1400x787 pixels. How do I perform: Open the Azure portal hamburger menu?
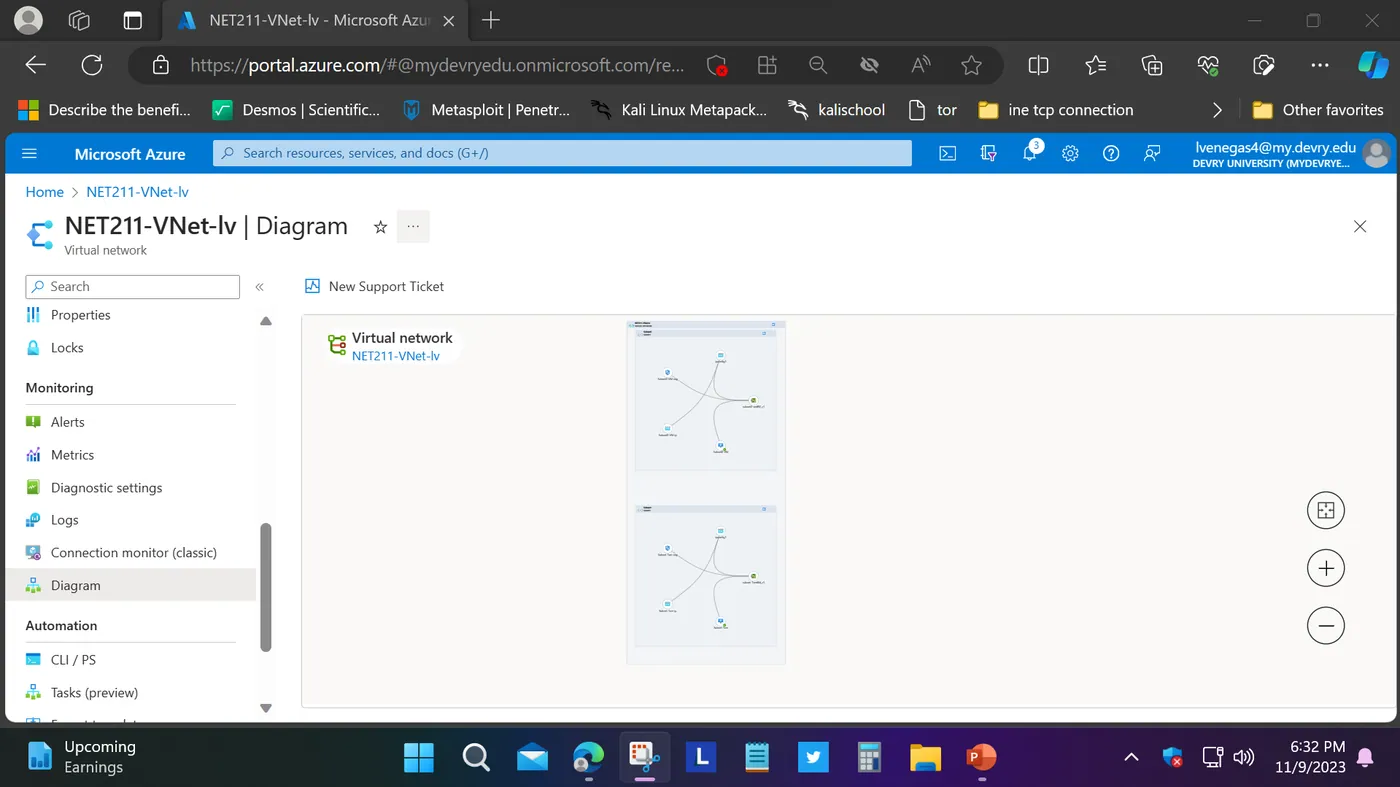tap(29, 154)
